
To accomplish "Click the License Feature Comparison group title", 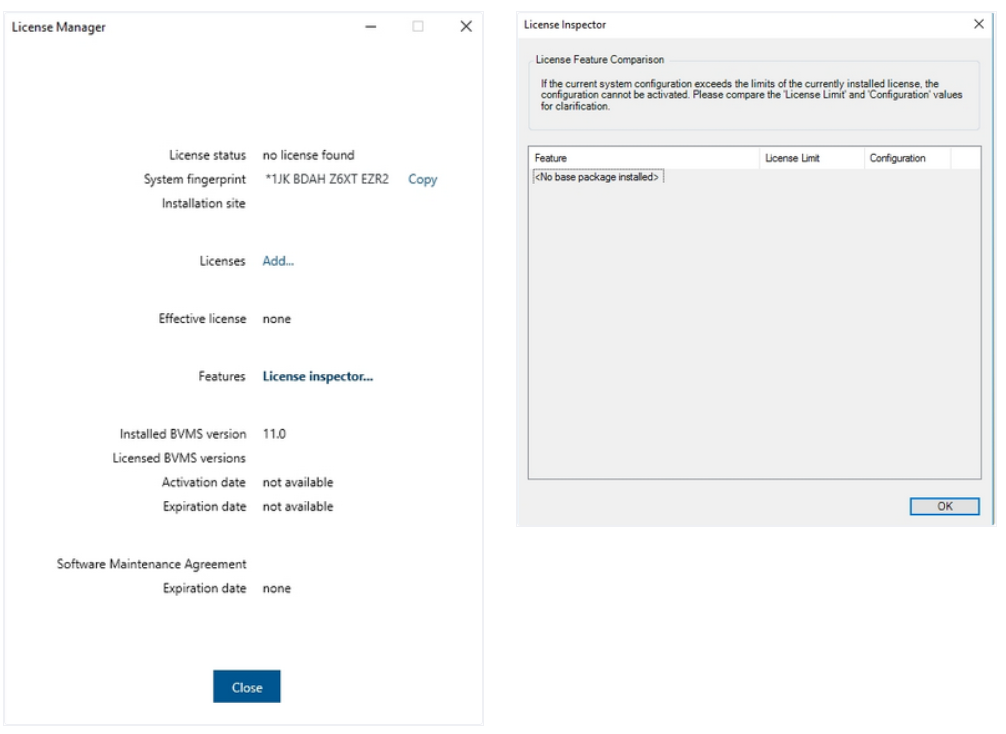I will [x=600, y=60].
